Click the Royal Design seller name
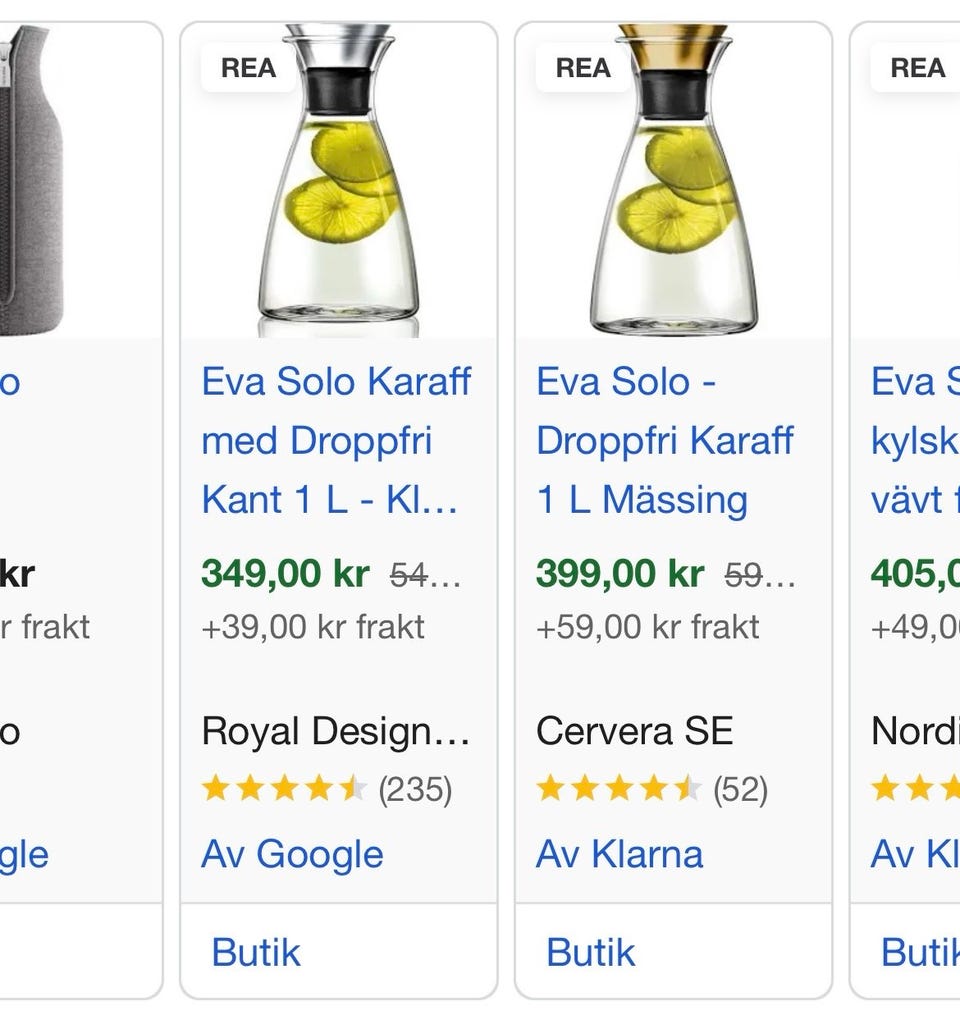 pyautogui.click(x=335, y=732)
